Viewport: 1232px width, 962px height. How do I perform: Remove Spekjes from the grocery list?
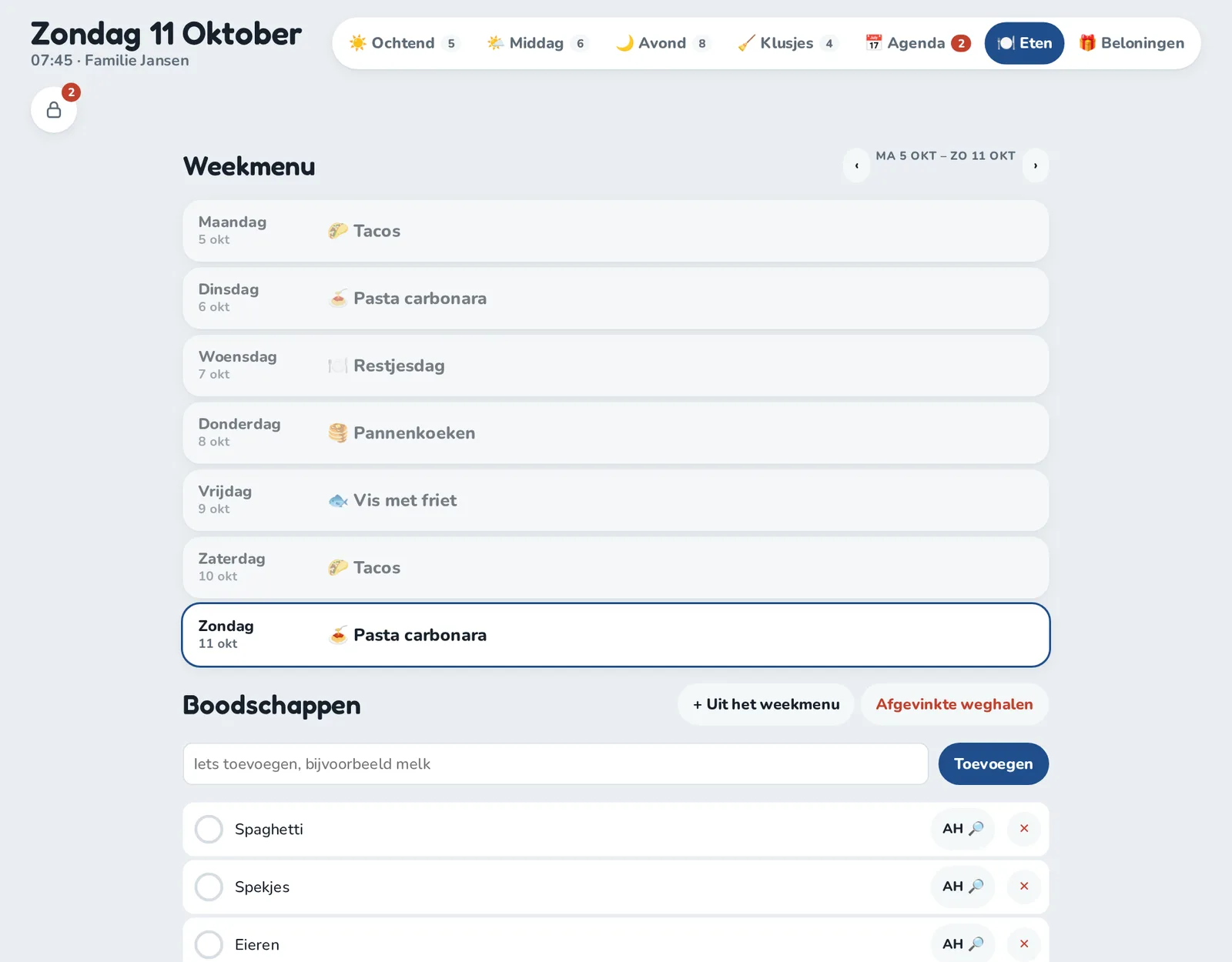click(1024, 887)
